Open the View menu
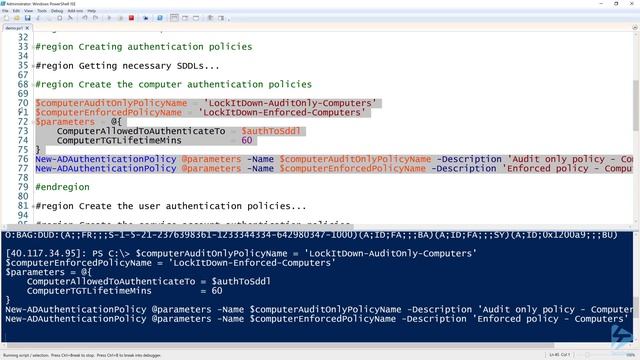The width and height of the screenshot is (640, 360). 29,11
